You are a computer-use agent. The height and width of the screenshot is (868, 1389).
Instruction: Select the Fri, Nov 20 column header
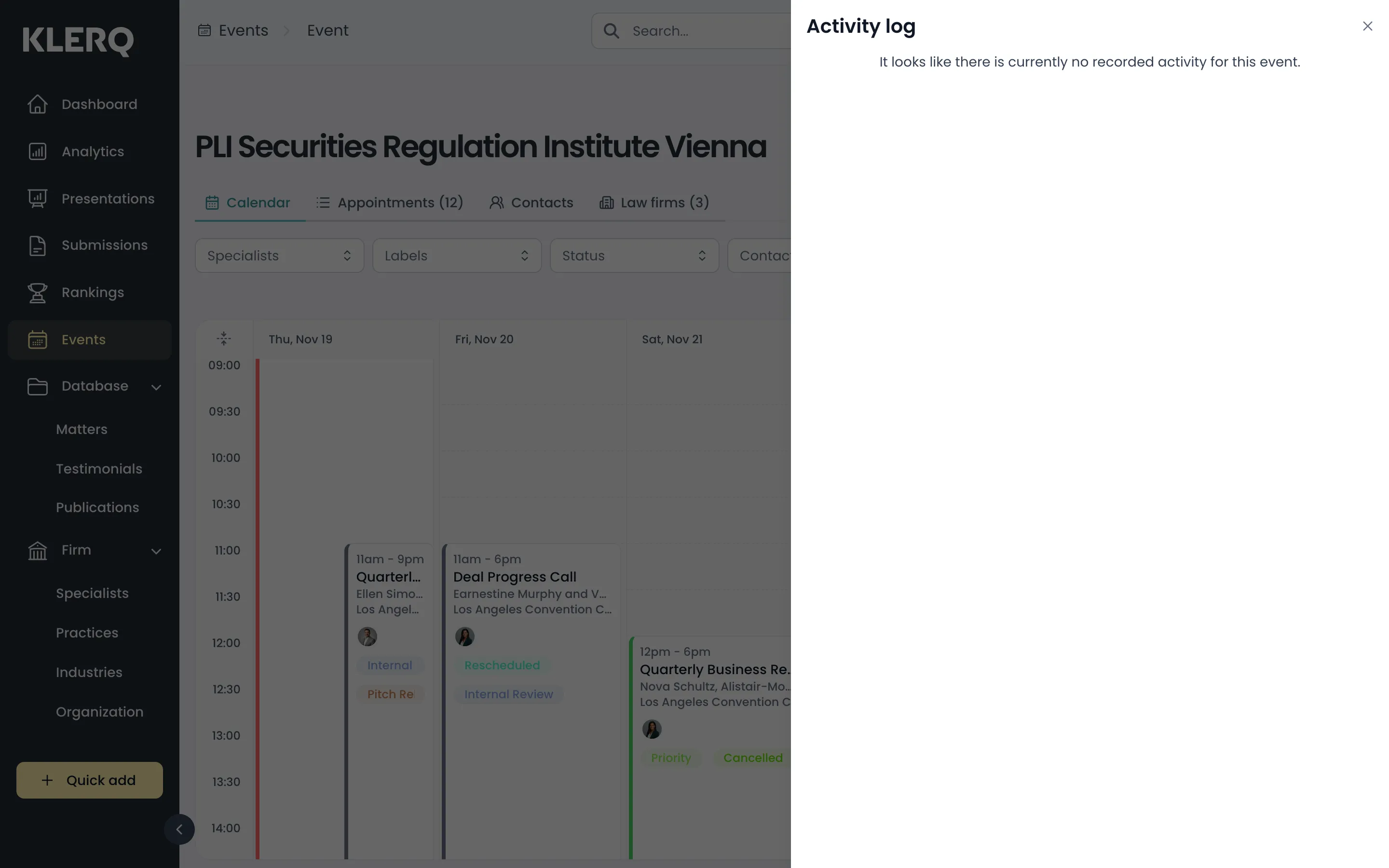(x=484, y=339)
